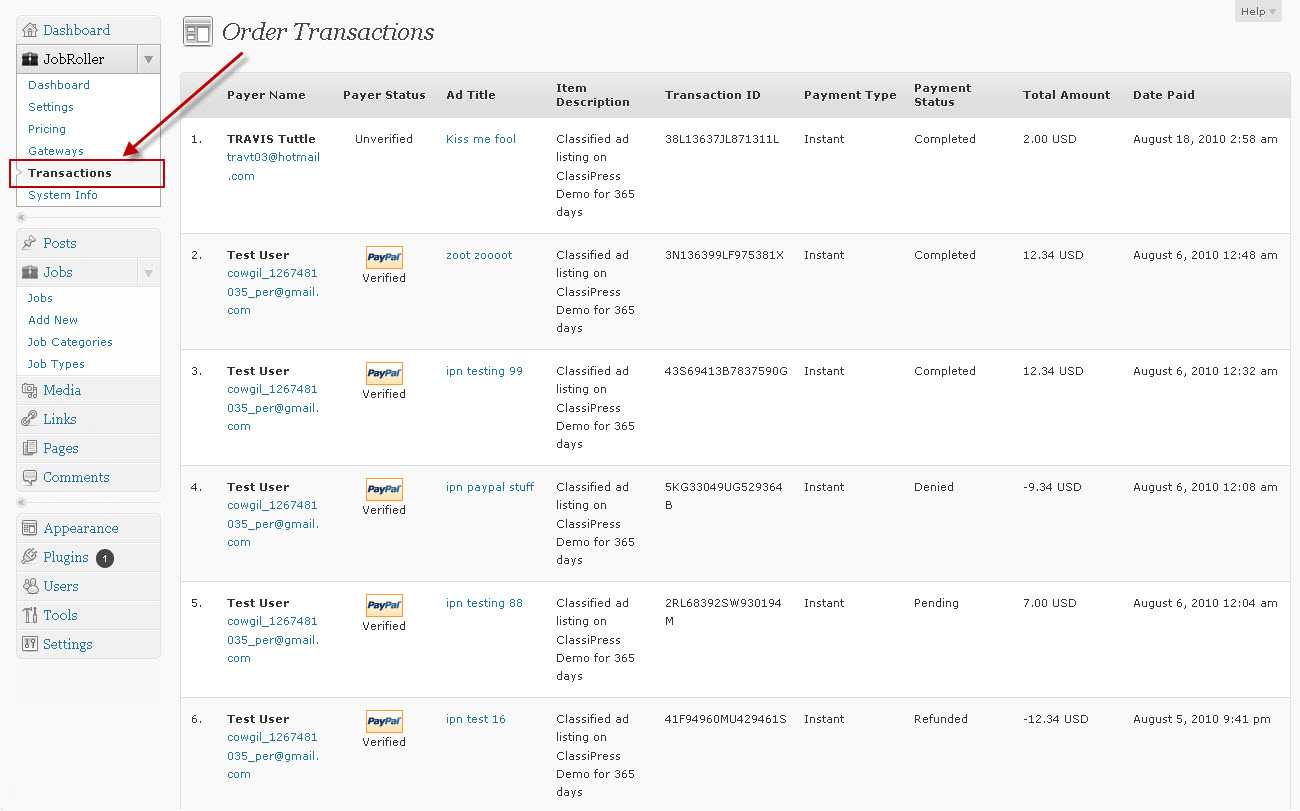Screen dimensions: 1300x811
Task: Collapse sidebar using upper separator arrow
Action: click(x=22, y=217)
